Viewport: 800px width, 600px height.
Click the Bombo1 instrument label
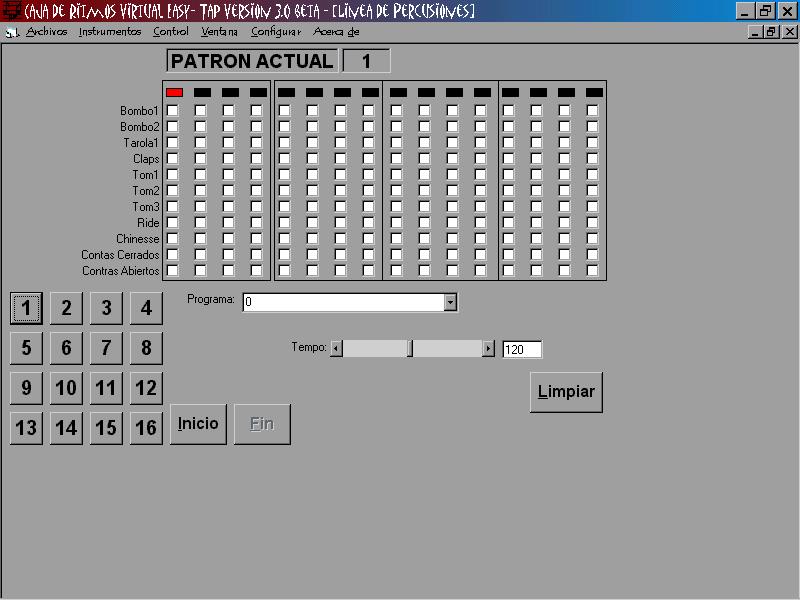139,111
